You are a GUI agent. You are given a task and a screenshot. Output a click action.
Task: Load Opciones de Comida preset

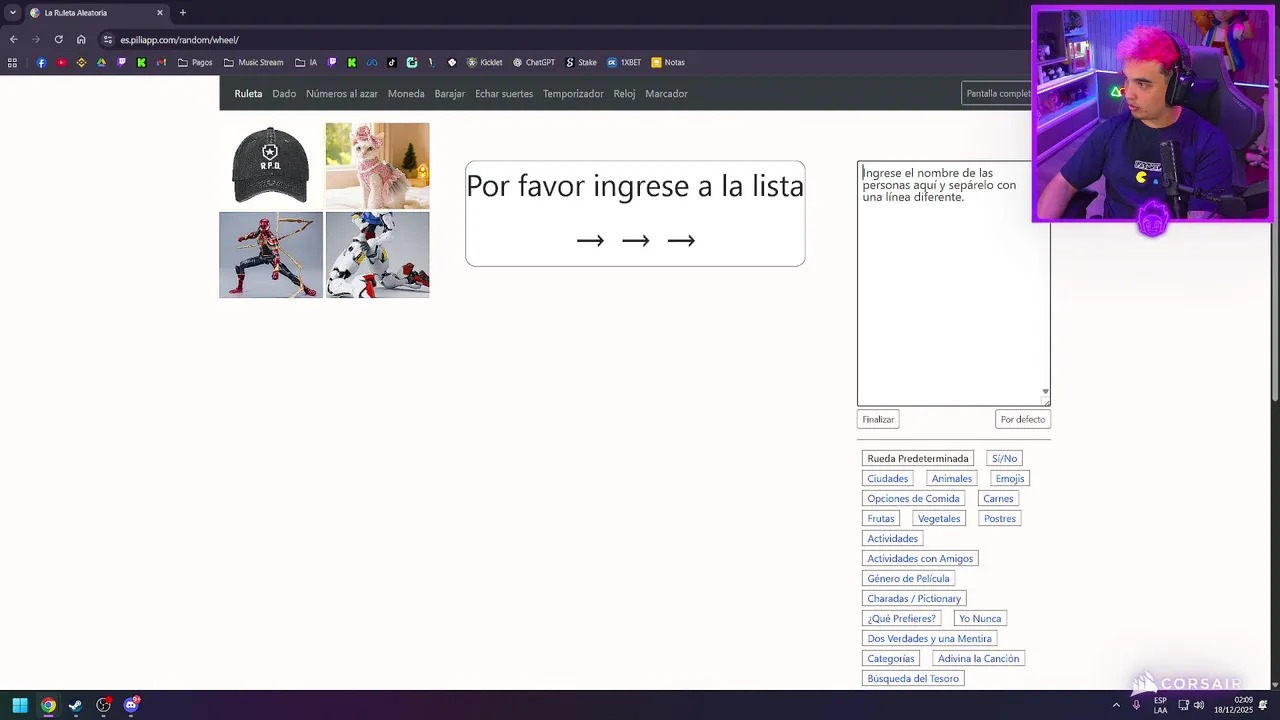913,498
